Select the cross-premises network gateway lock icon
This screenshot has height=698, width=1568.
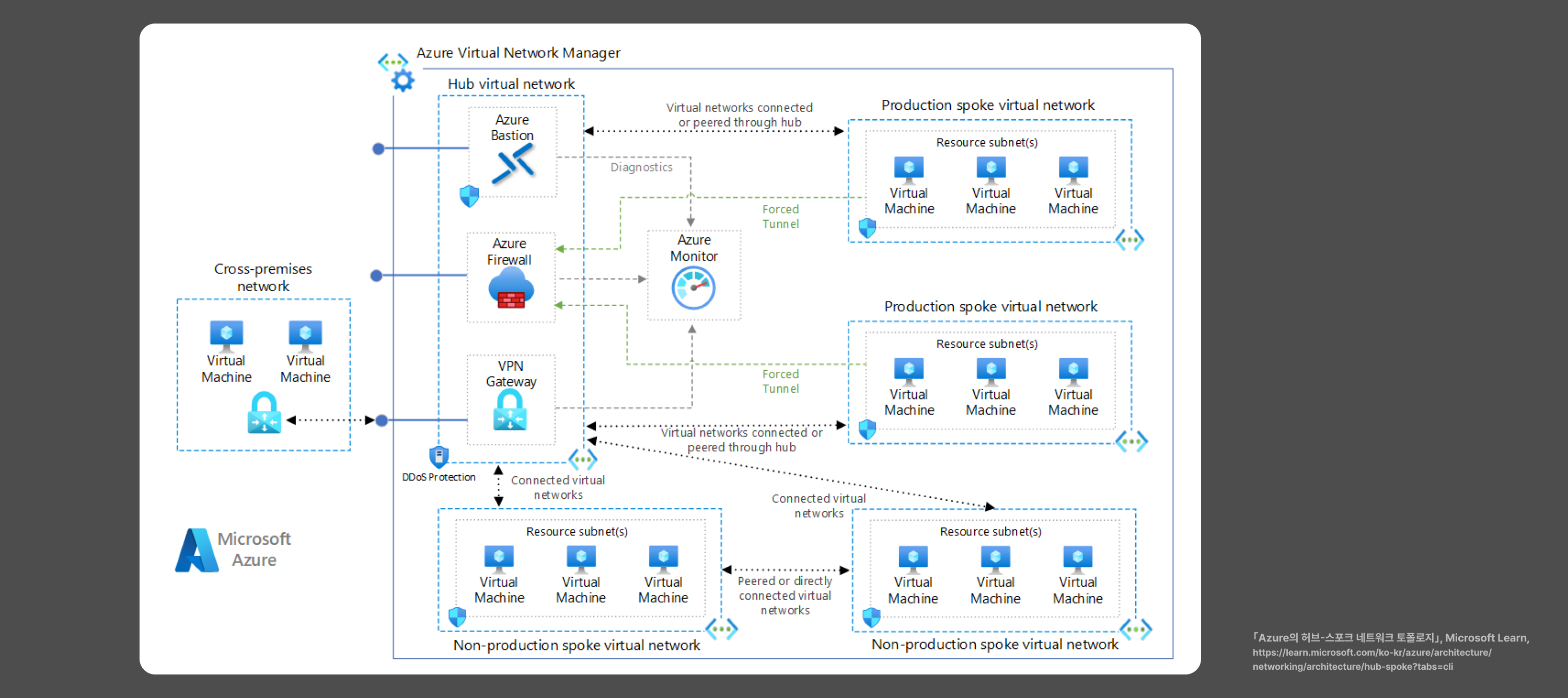tap(264, 413)
